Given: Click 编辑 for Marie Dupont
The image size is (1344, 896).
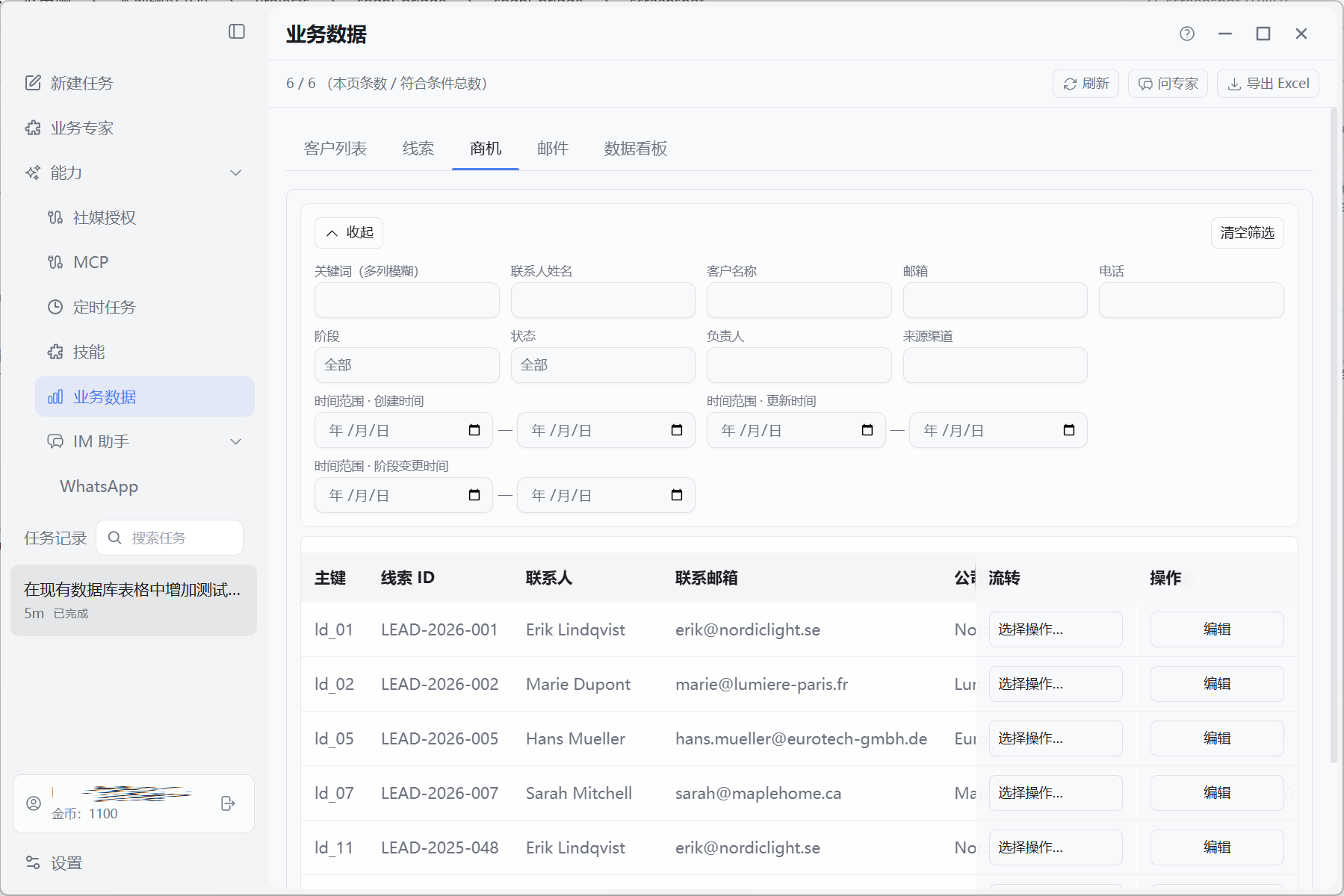Looking at the screenshot, I should pos(1217,684).
